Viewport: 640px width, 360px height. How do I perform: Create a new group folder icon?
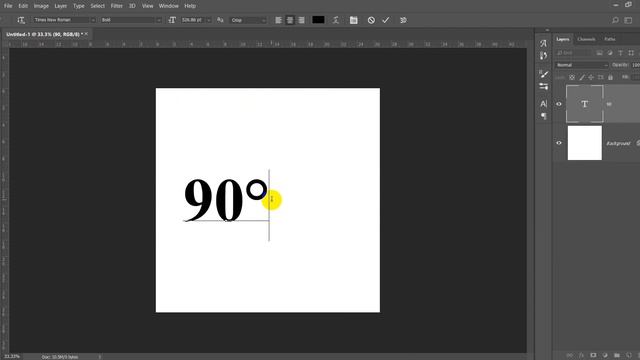coord(617,355)
